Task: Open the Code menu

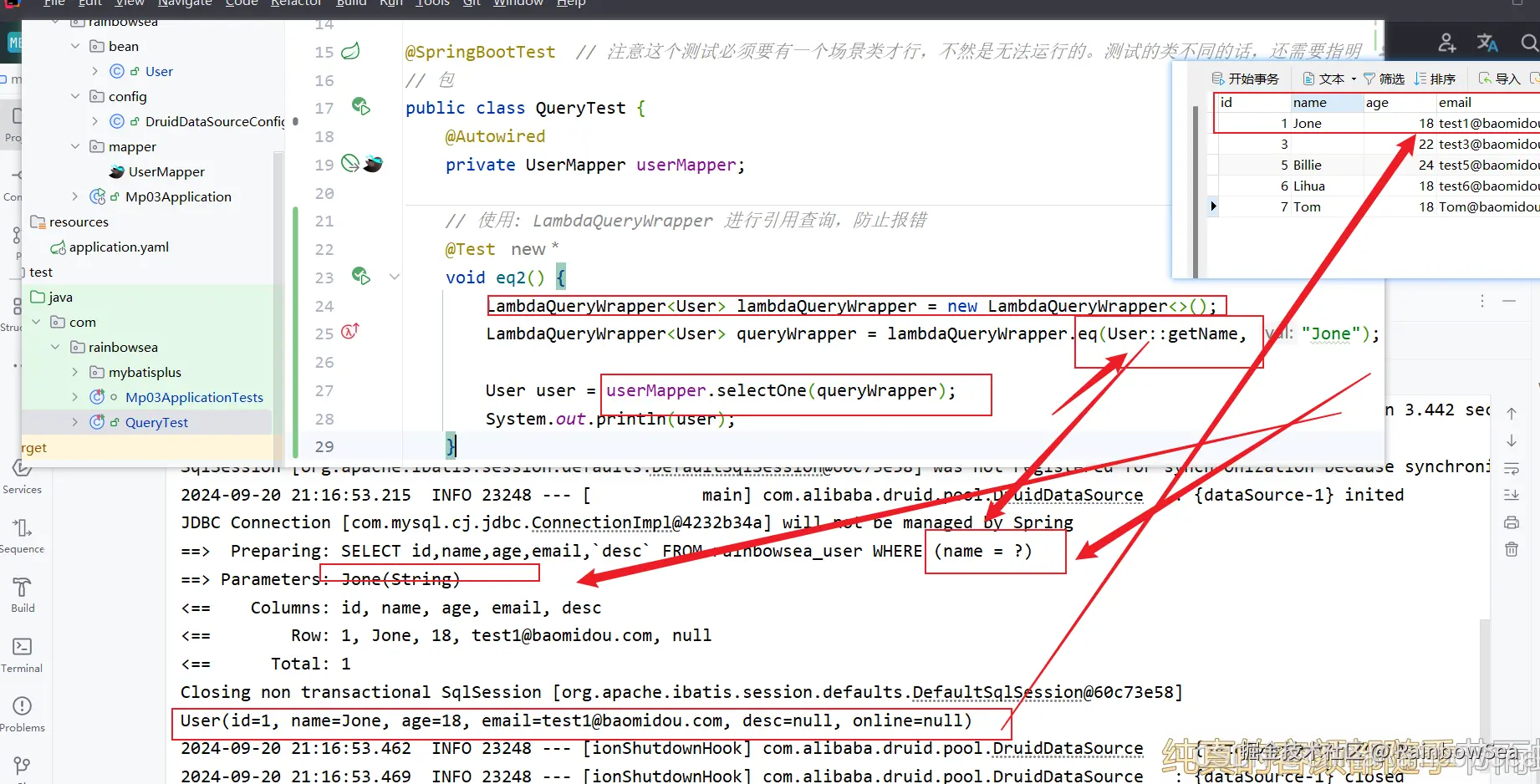Action: 242,3
